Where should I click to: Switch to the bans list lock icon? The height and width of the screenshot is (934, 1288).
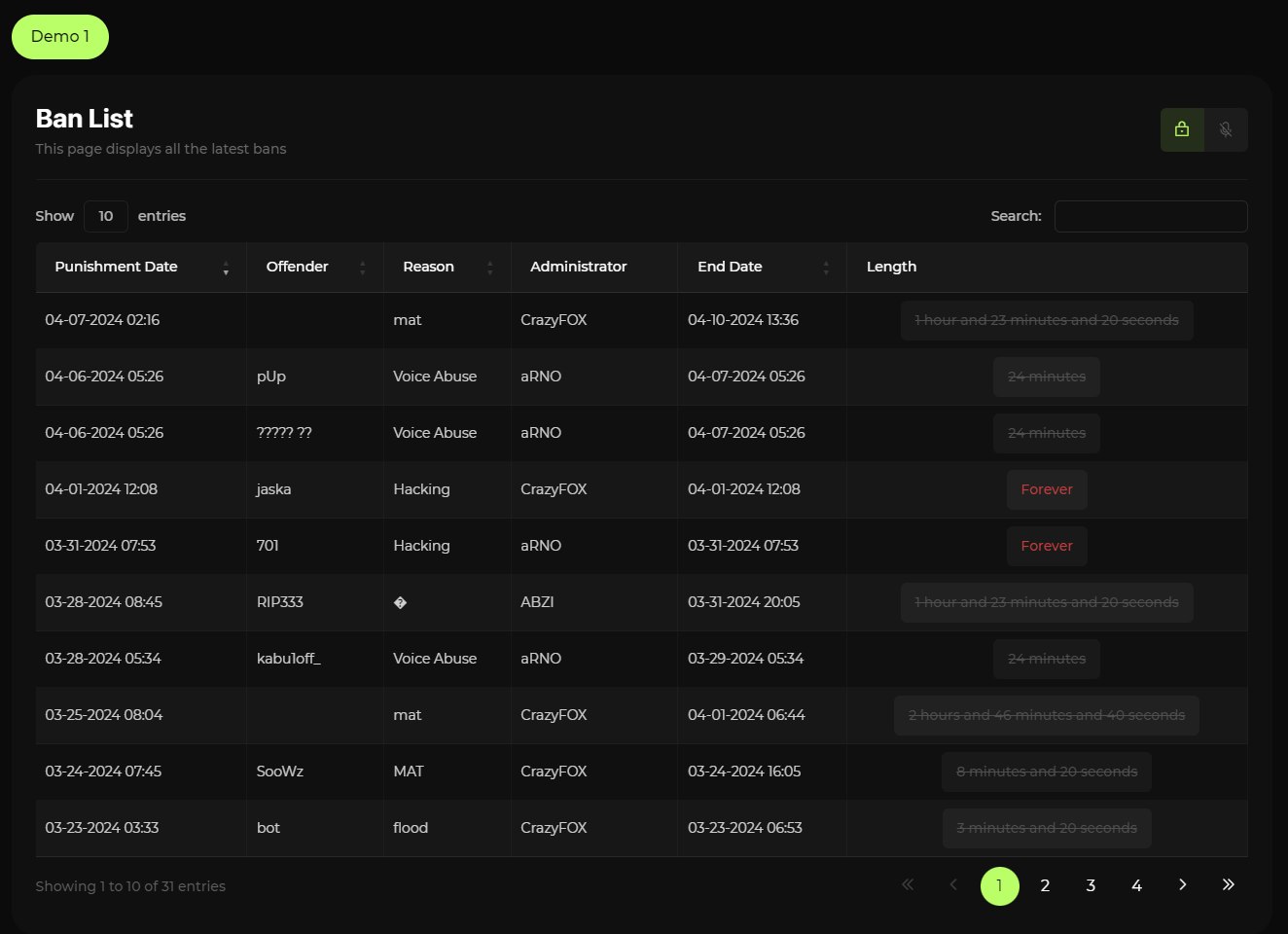[1182, 129]
